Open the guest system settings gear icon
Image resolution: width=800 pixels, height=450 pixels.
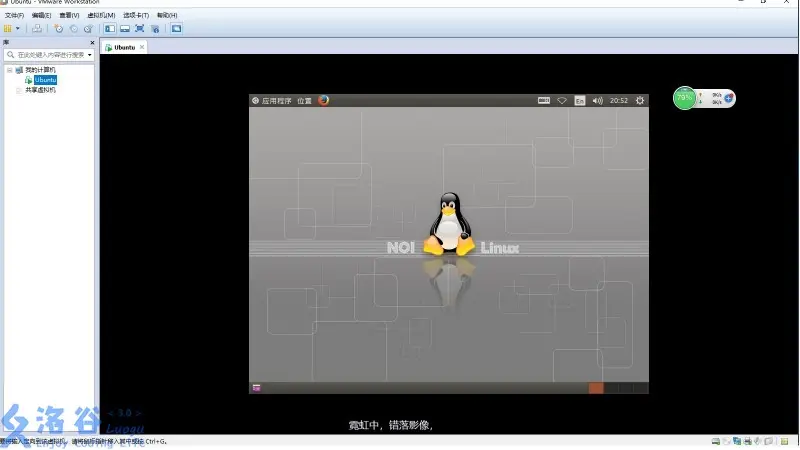click(x=640, y=100)
